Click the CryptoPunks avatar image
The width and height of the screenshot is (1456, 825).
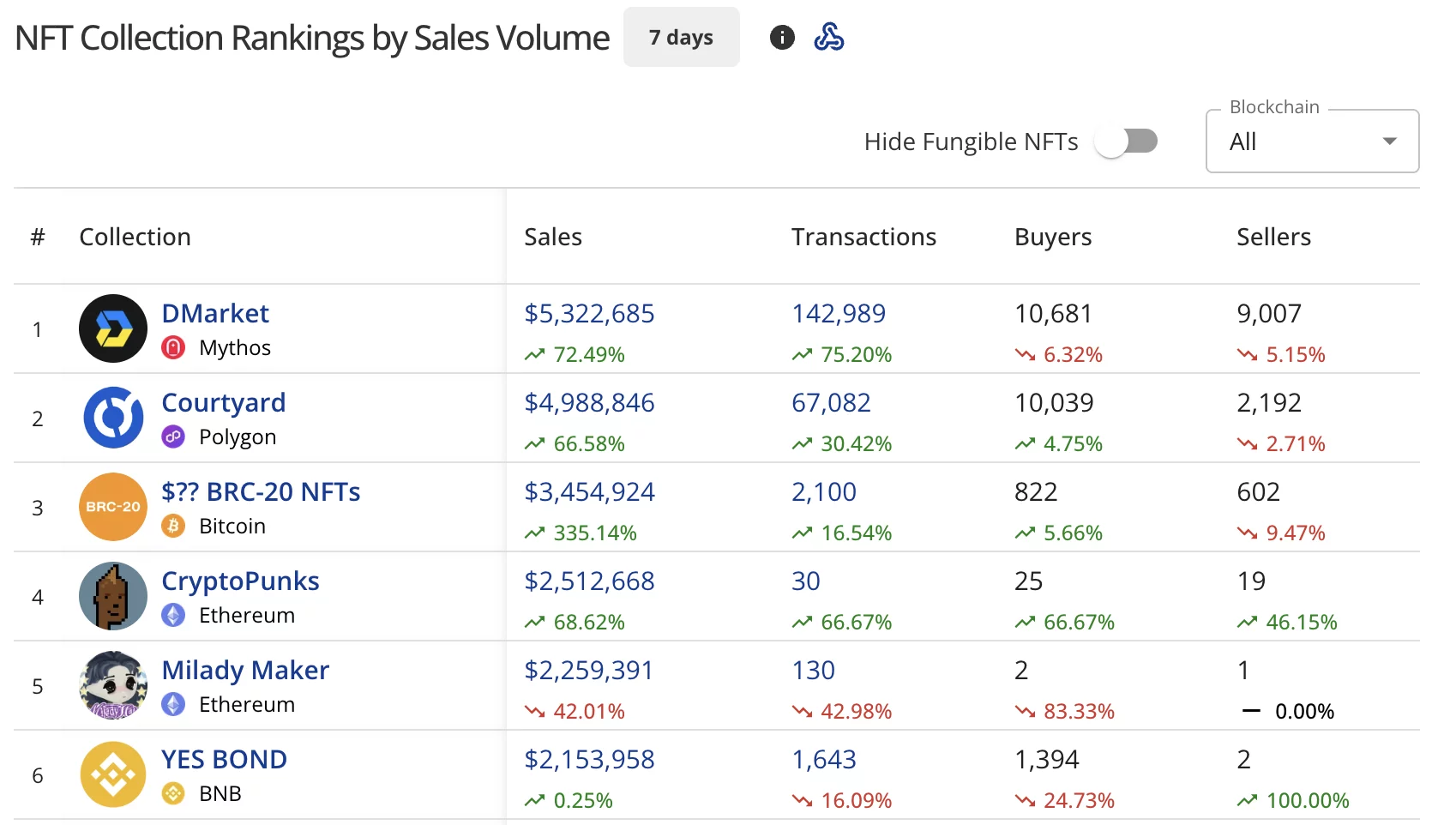pyautogui.click(x=112, y=596)
